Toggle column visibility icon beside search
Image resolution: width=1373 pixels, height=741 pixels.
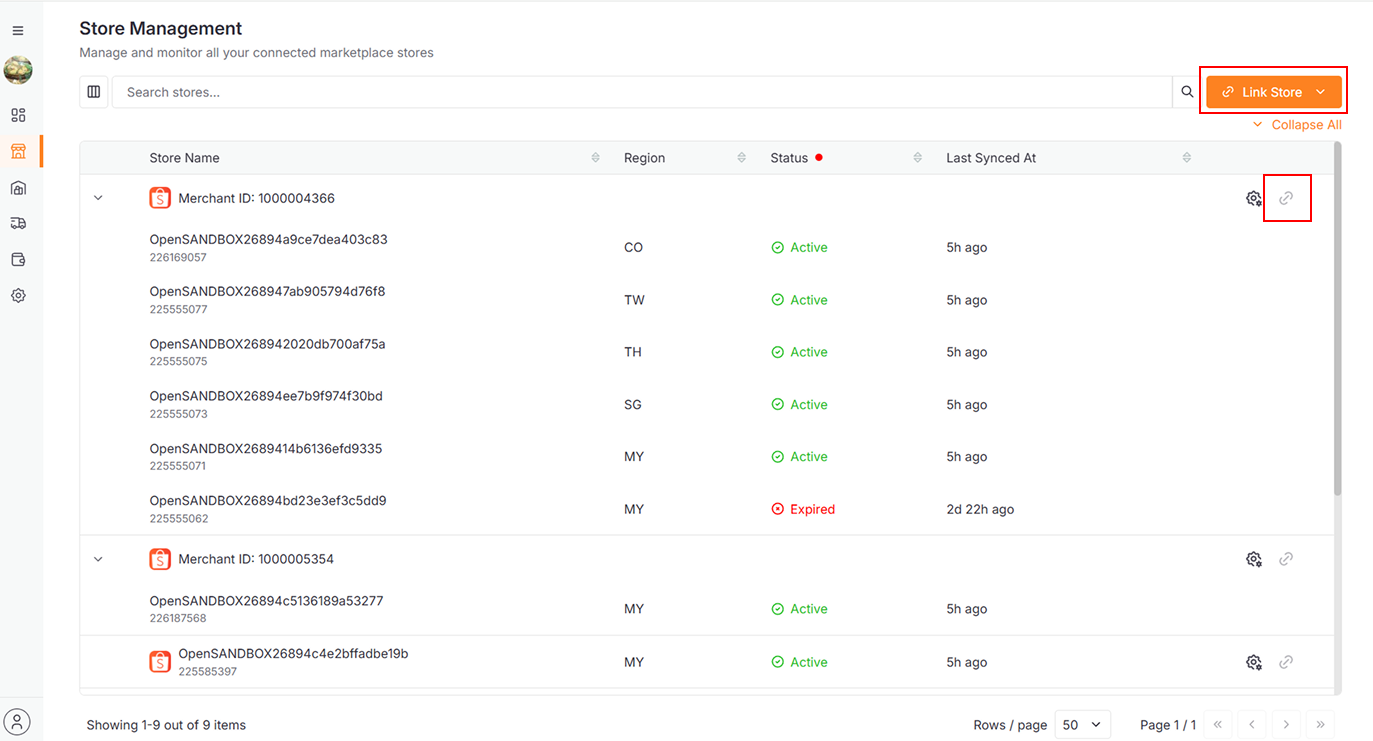click(94, 92)
